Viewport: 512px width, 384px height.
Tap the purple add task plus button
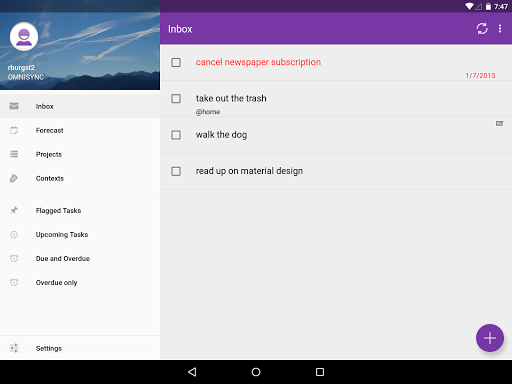[490, 338]
